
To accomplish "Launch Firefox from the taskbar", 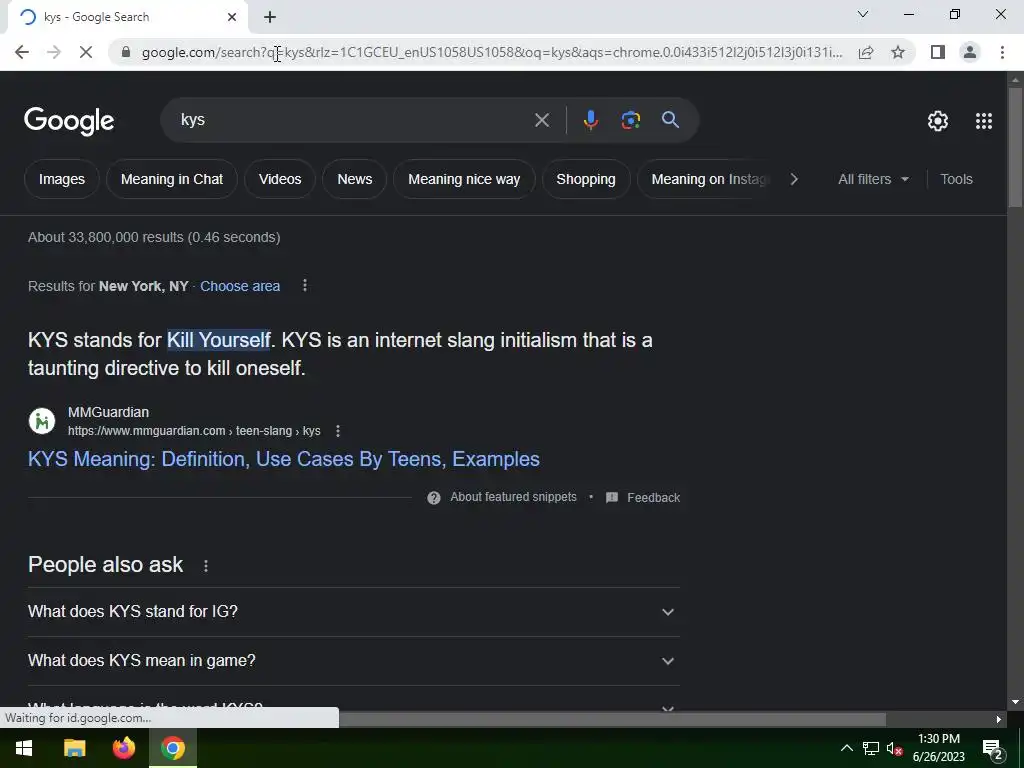I will 123,748.
